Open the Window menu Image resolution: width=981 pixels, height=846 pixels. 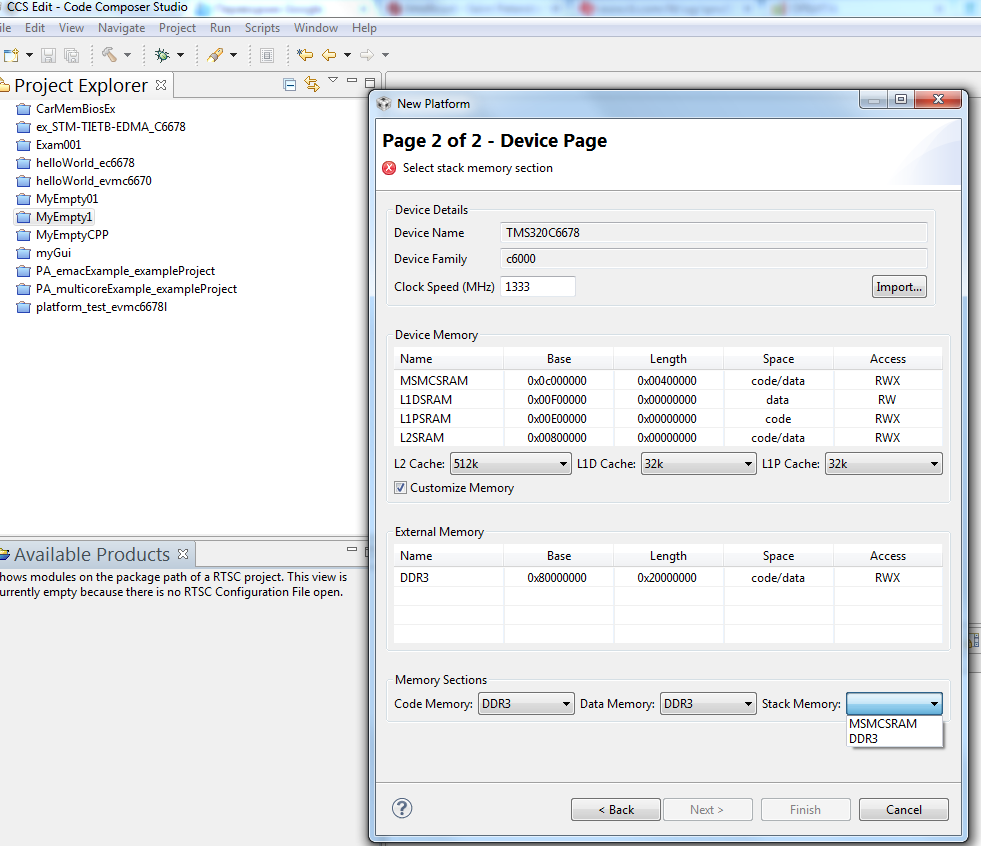point(316,28)
